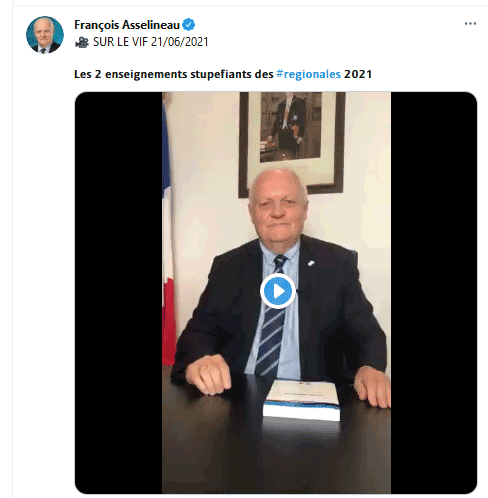Click the speaker's face in the video
488x498 pixels.
(x=278, y=207)
